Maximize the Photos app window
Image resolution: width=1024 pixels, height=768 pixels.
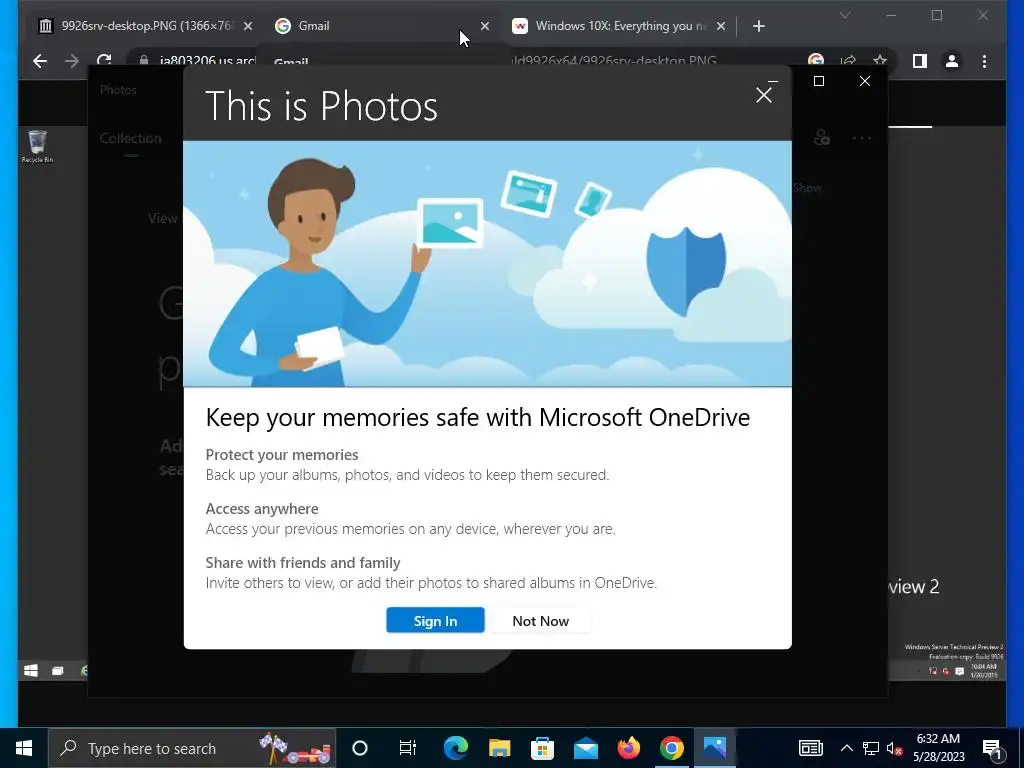click(819, 81)
